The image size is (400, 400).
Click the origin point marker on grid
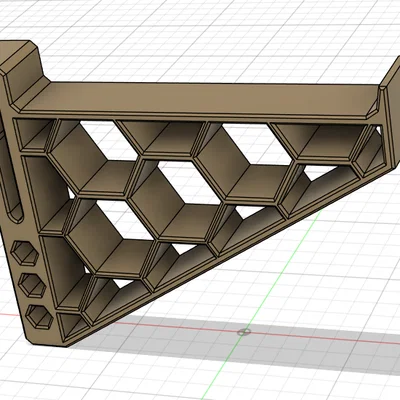coord(244,332)
